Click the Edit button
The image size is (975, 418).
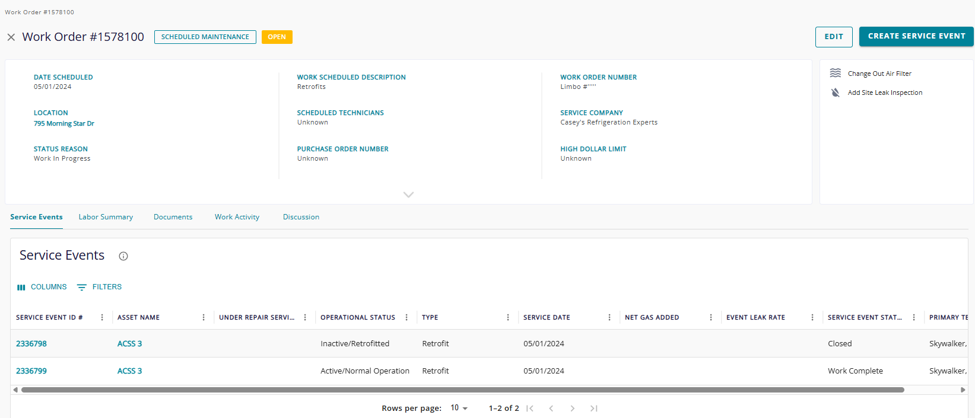tap(834, 37)
